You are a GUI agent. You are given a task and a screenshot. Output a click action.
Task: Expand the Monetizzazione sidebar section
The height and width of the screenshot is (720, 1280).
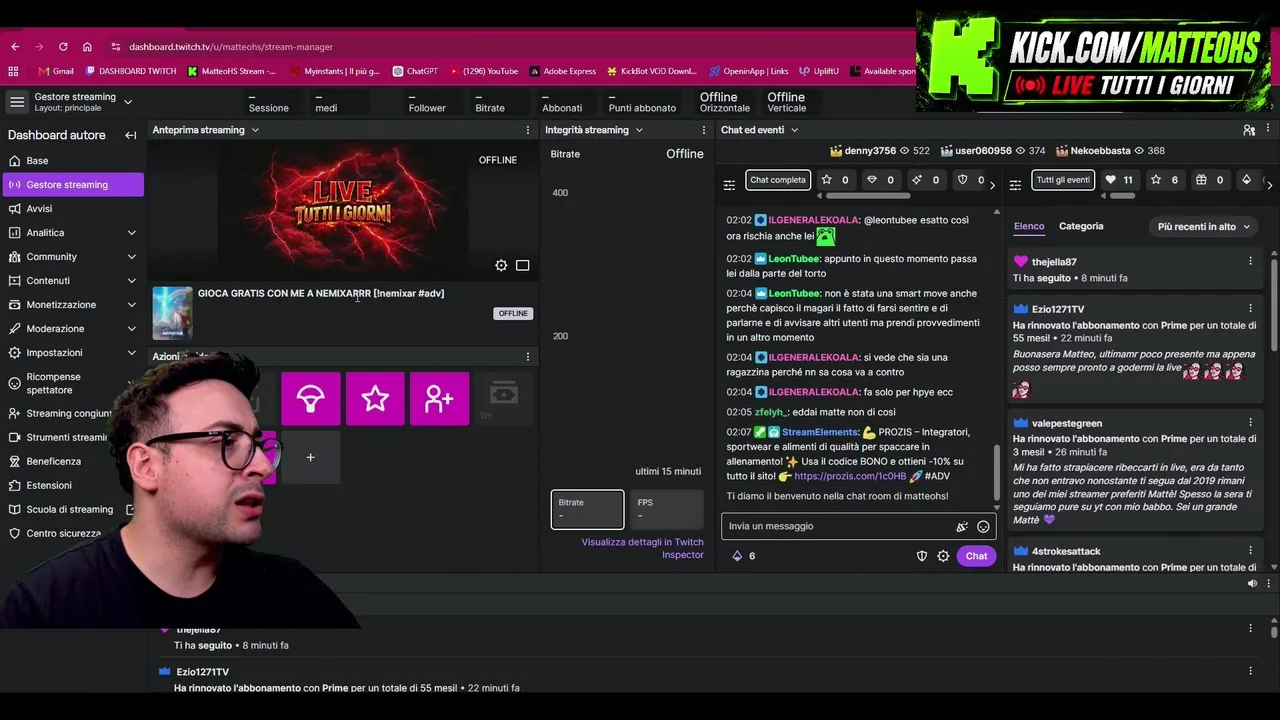(131, 305)
